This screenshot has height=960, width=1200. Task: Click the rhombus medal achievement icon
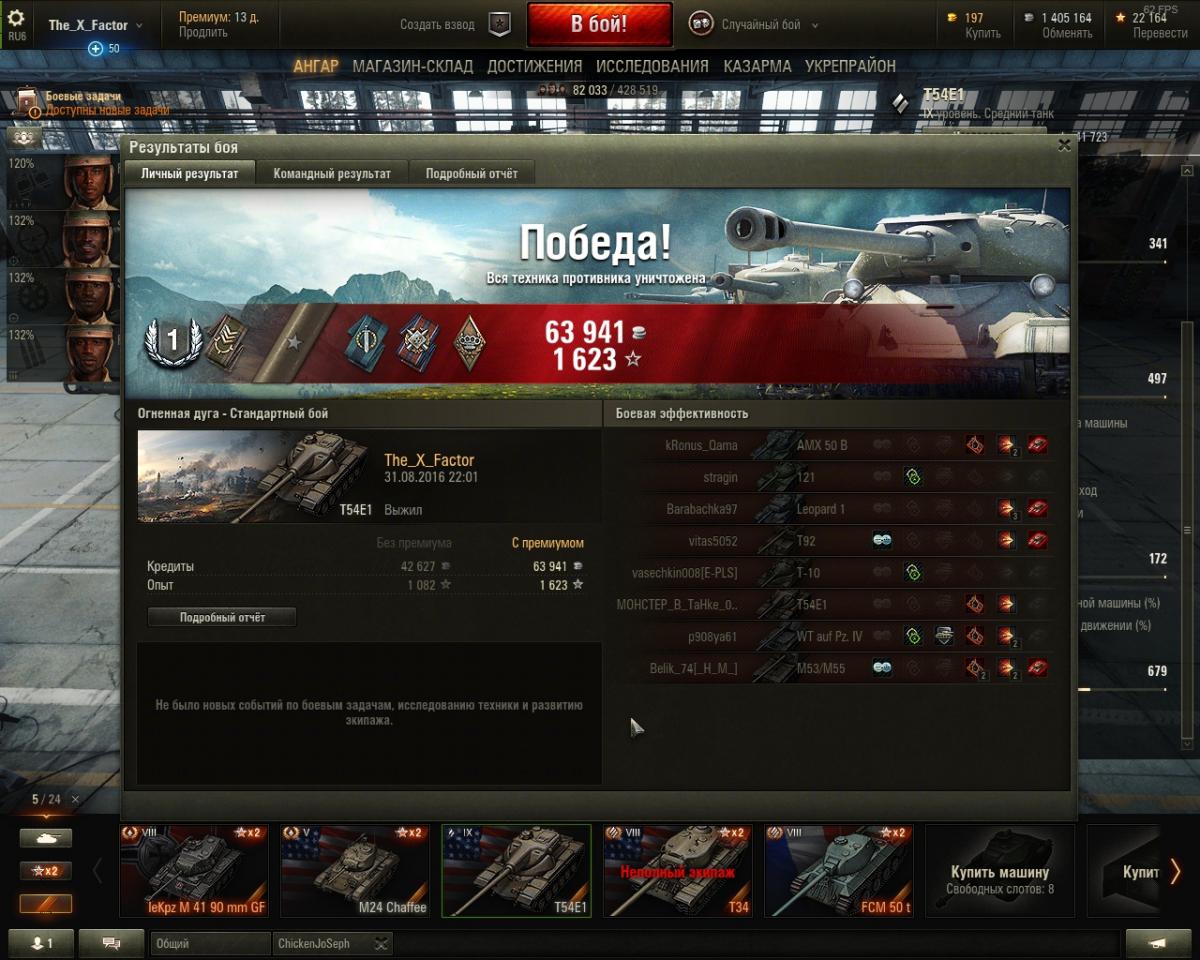pos(468,342)
